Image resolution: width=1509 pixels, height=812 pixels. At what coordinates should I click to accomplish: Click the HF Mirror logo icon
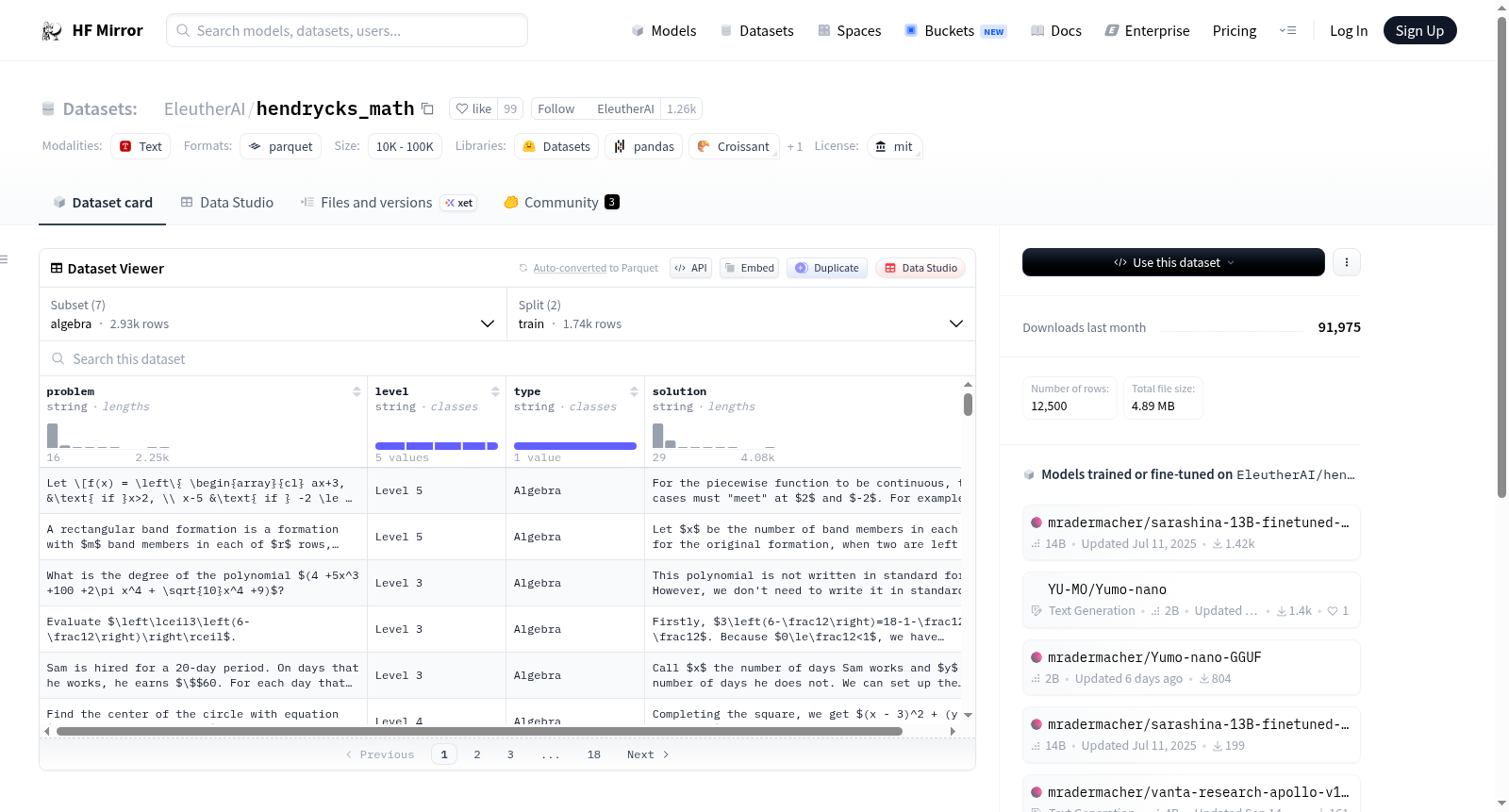52,31
